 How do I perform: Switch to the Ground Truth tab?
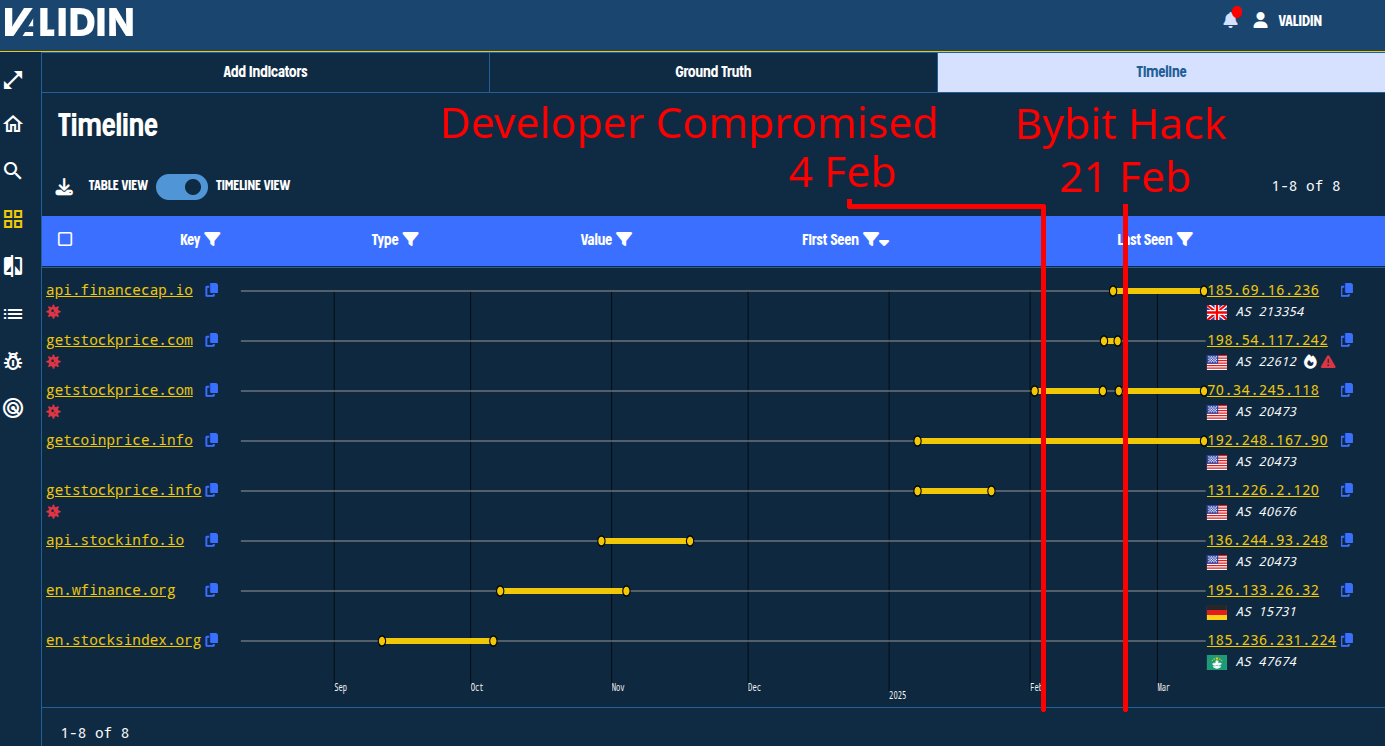(713, 72)
